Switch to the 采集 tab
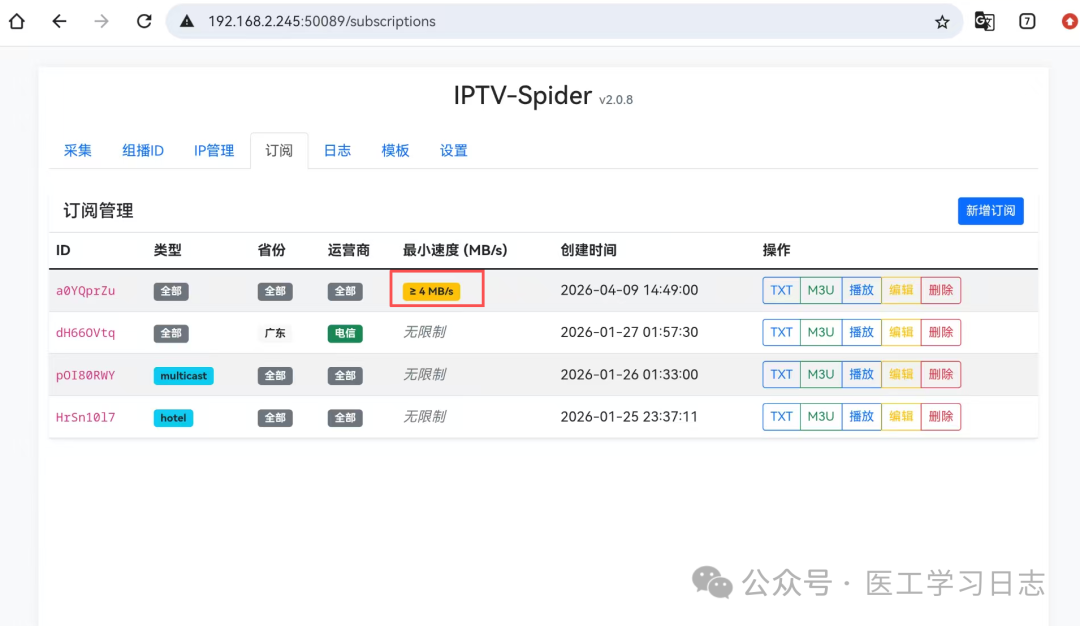This screenshot has height=626, width=1080. pos(78,151)
